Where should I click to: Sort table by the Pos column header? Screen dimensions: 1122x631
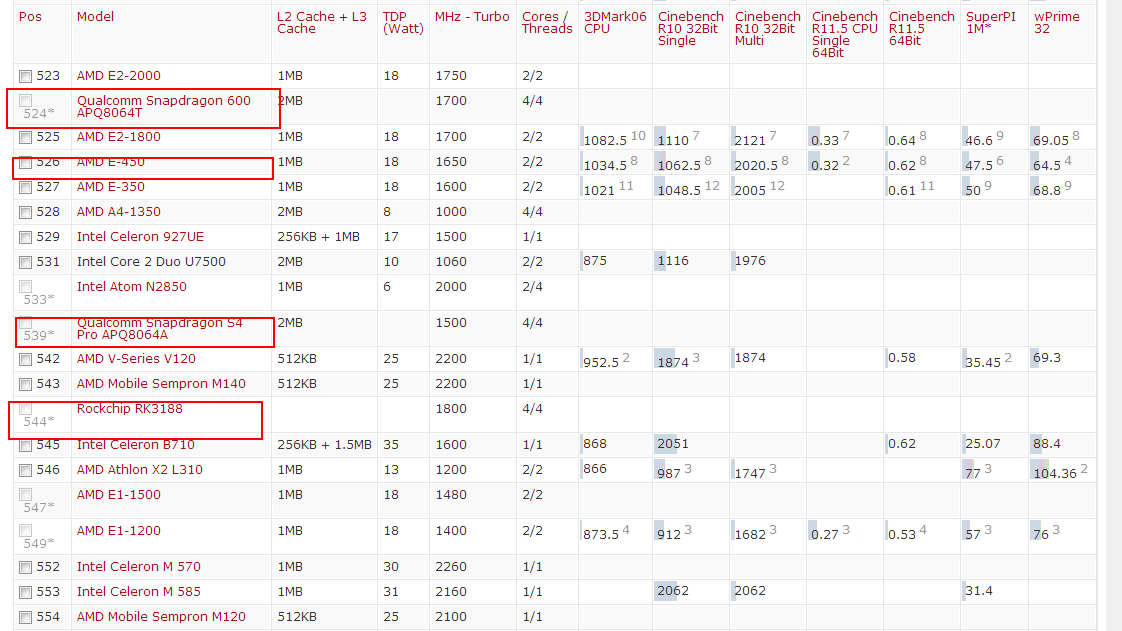tap(30, 16)
